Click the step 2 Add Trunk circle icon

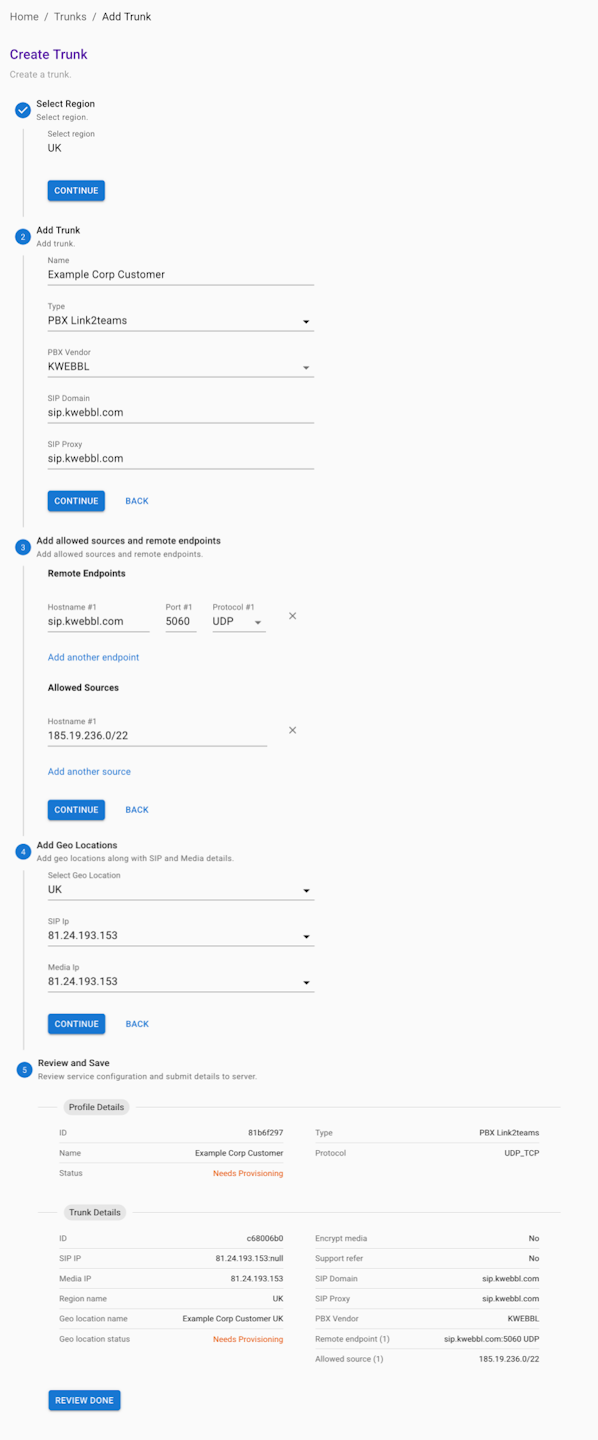point(23,237)
